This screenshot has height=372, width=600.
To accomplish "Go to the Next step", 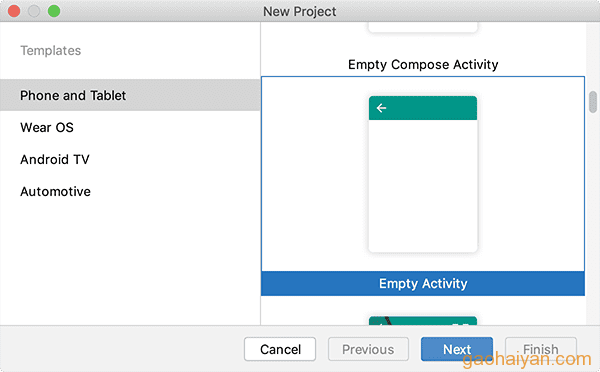I will point(457,349).
